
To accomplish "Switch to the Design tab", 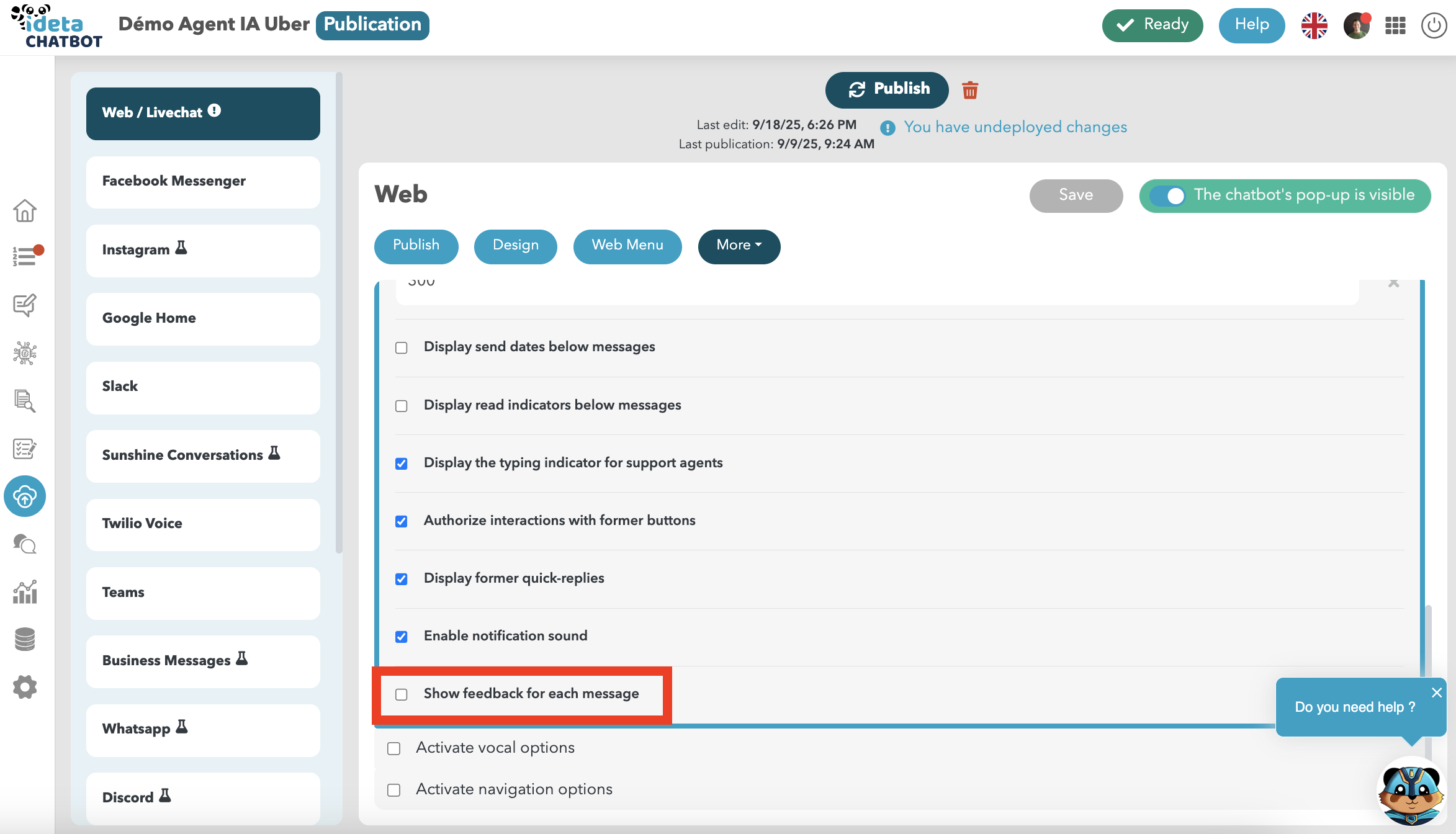I will pos(515,246).
